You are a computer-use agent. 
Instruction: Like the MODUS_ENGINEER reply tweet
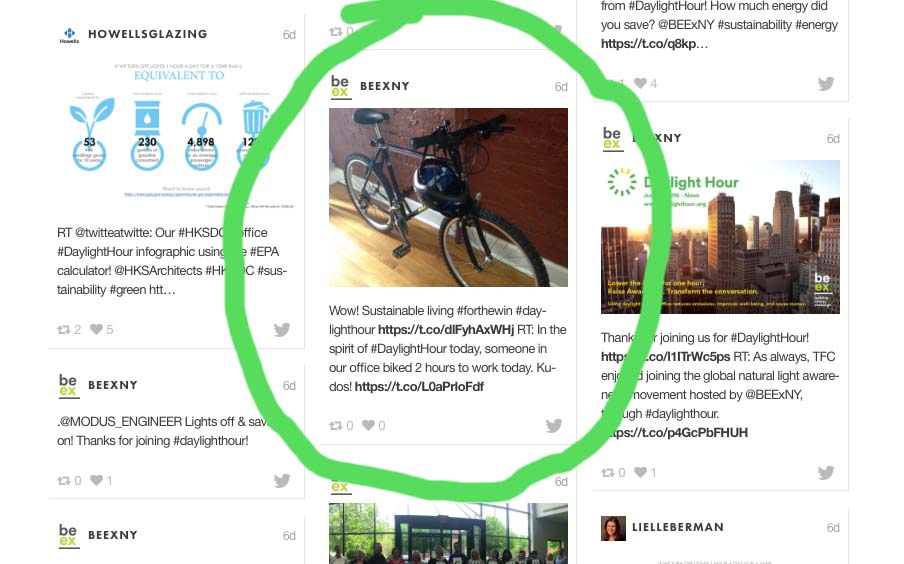(96, 480)
